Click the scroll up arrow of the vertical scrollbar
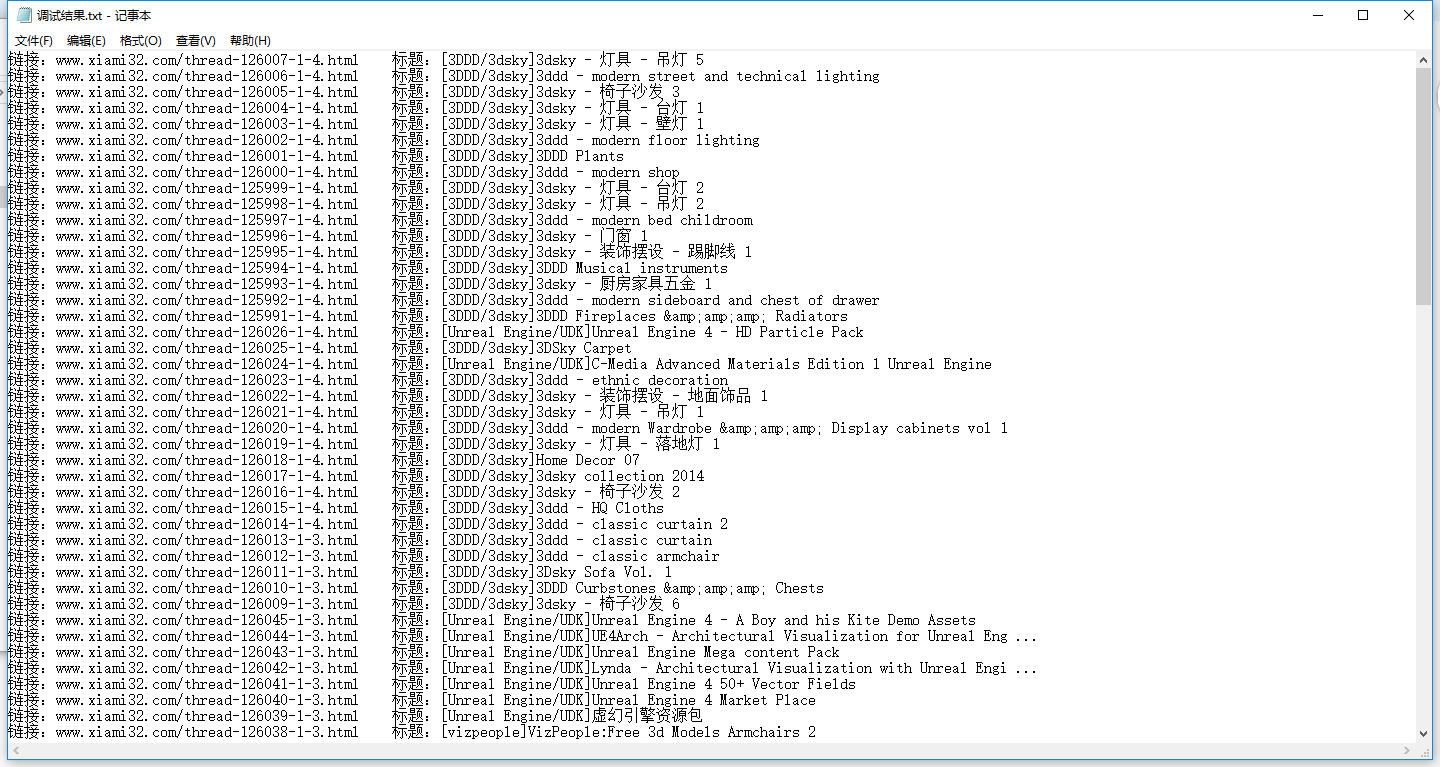Screen dimensions: 1440x767 click(x=1423, y=61)
